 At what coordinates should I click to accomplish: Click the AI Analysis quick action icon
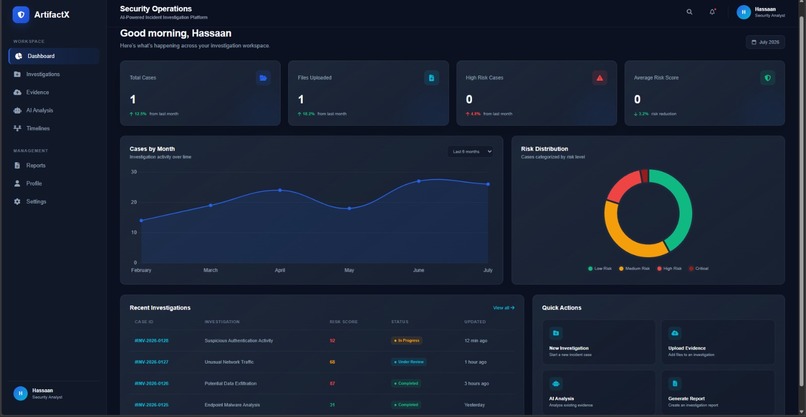[556, 384]
